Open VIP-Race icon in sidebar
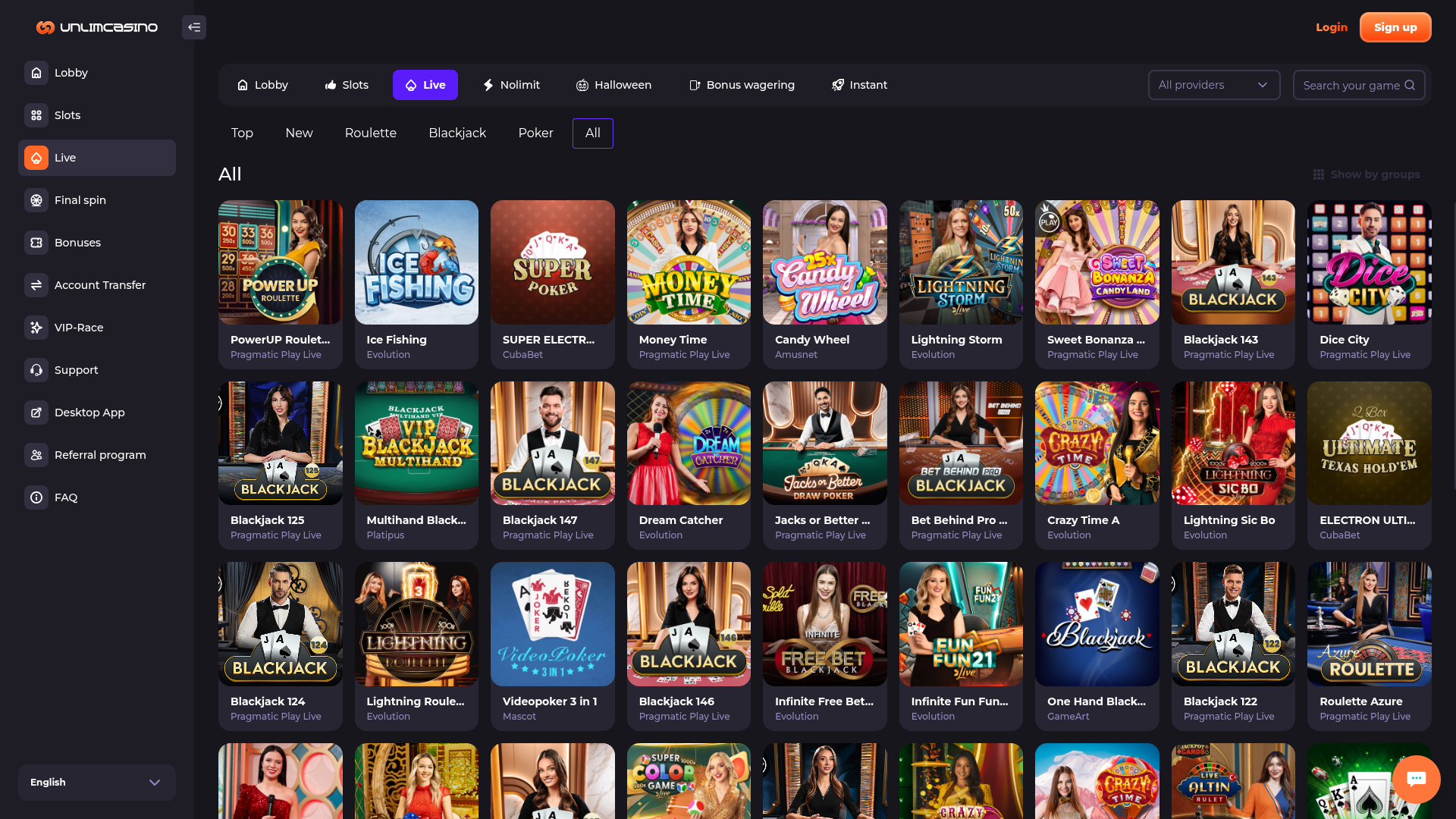 (x=36, y=328)
